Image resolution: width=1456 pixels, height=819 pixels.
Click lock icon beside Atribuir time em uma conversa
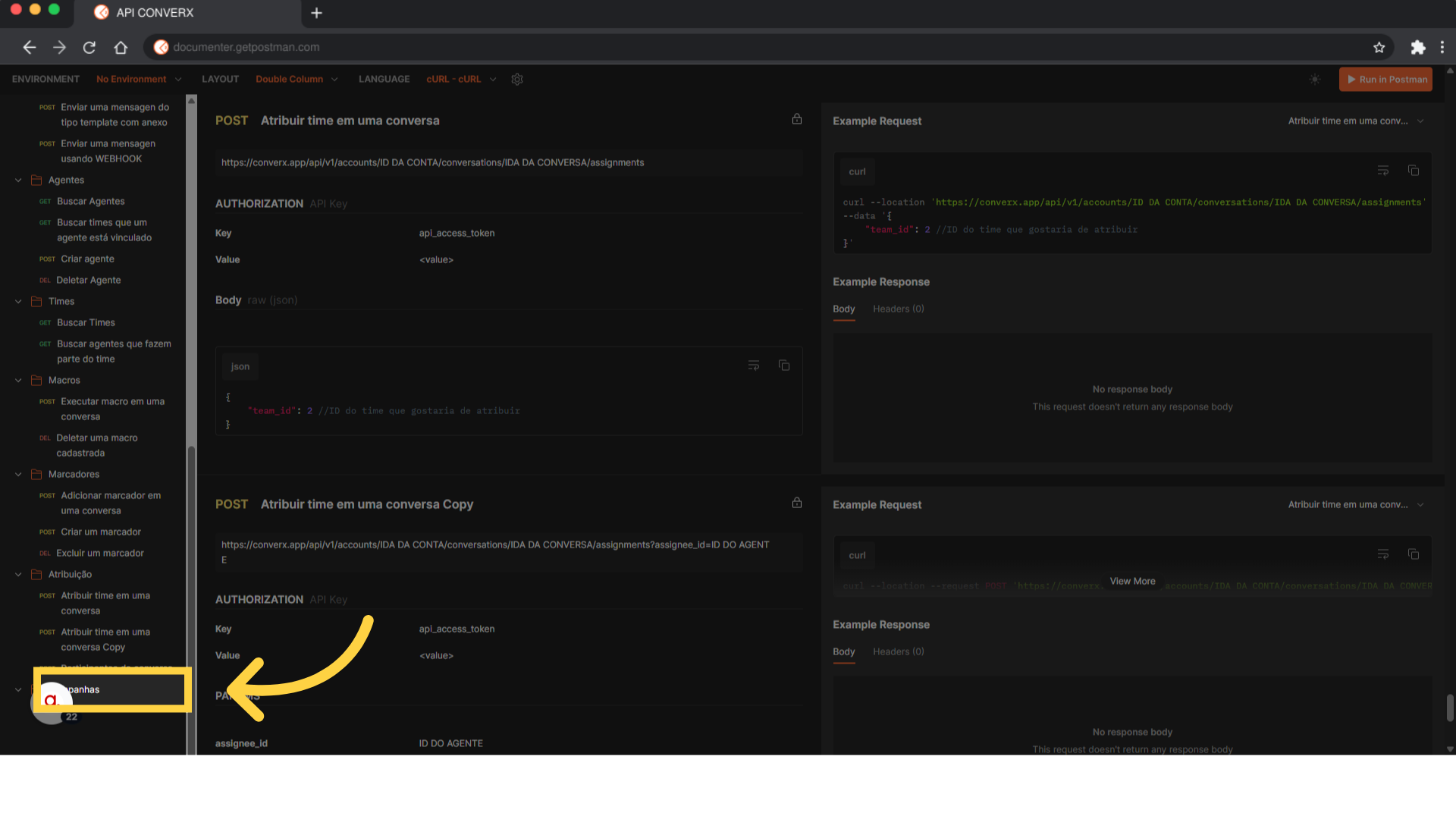click(797, 119)
